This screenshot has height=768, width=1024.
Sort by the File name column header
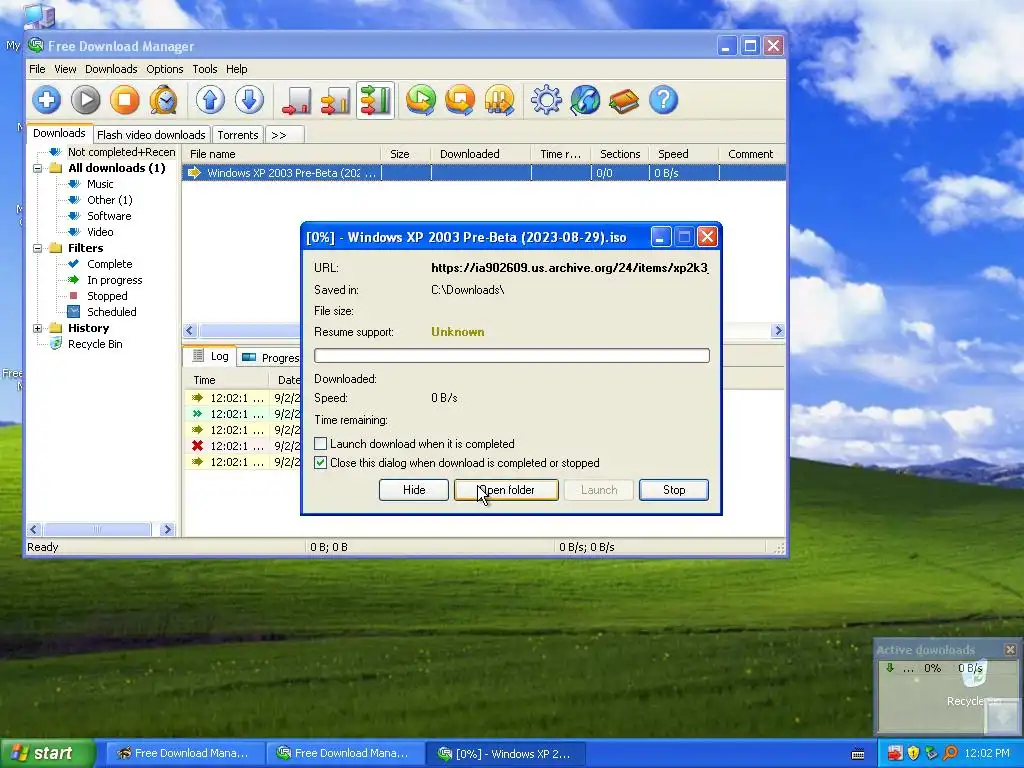(281, 154)
